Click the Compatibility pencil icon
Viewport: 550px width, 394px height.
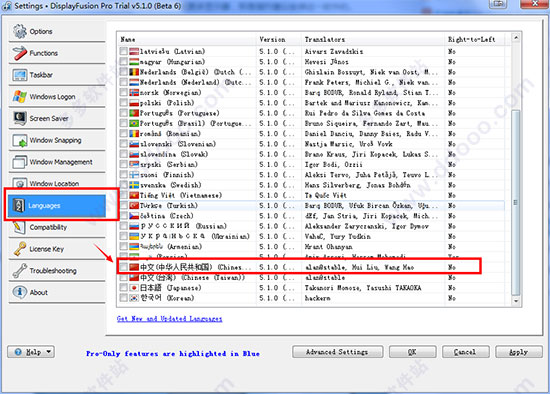pos(19,227)
